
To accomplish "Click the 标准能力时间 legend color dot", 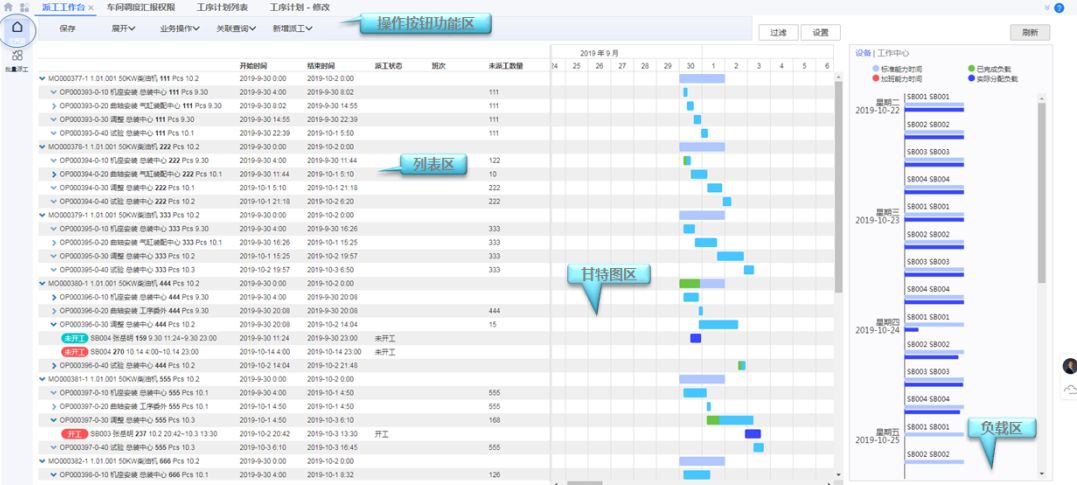I will click(875, 69).
